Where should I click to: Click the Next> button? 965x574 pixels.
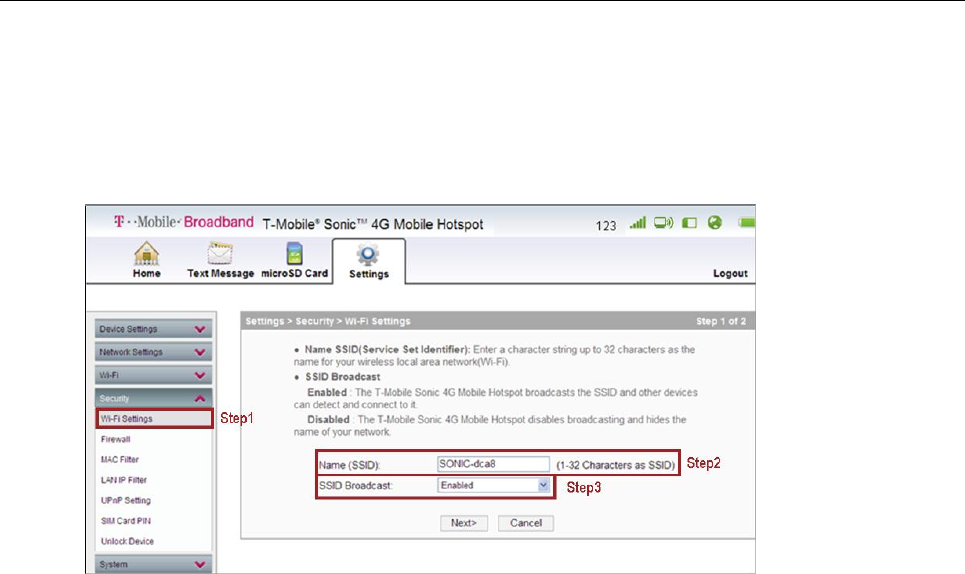coord(464,523)
